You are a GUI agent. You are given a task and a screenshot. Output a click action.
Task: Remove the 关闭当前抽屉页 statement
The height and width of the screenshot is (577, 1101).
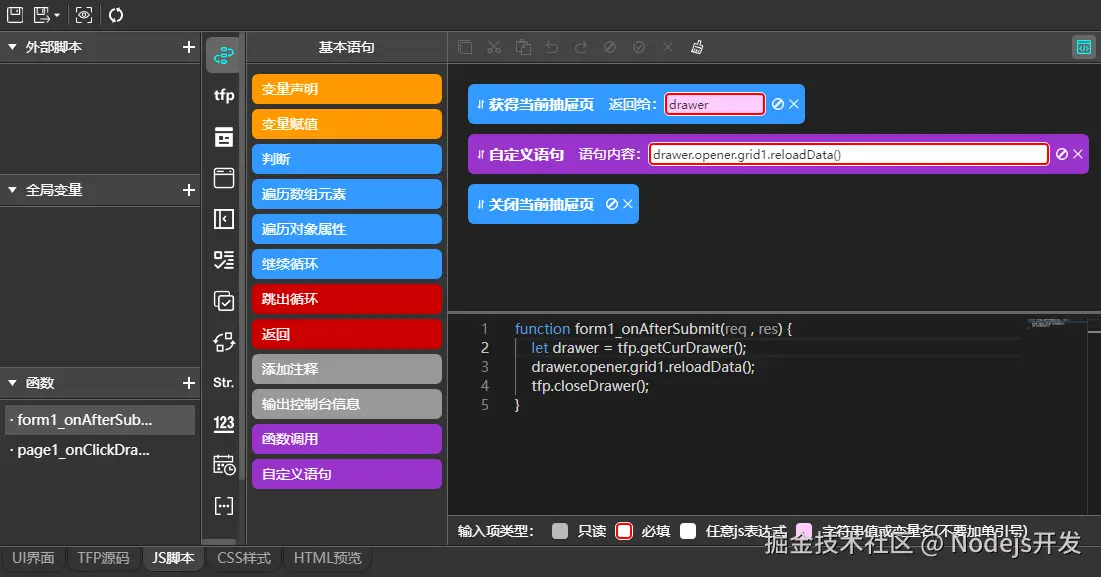point(628,204)
